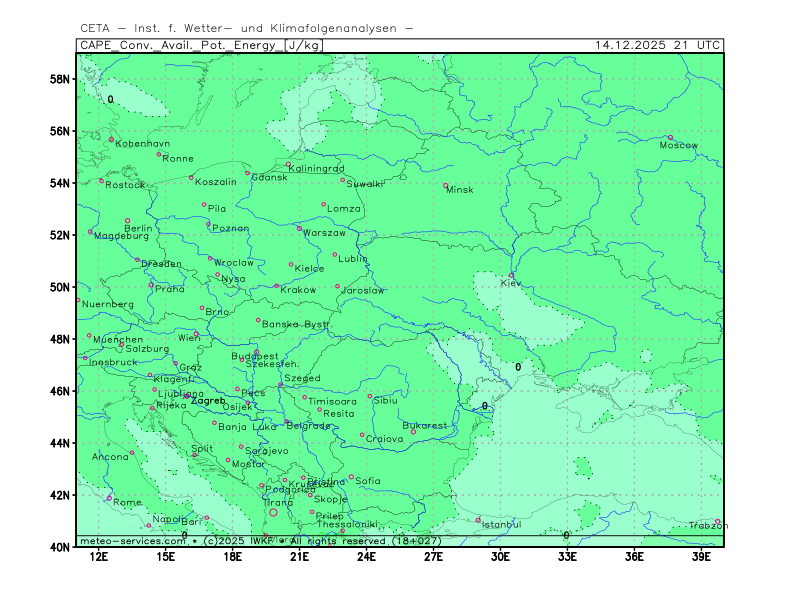
Task: Select the Kaliningrad city marker
Action: (288, 165)
